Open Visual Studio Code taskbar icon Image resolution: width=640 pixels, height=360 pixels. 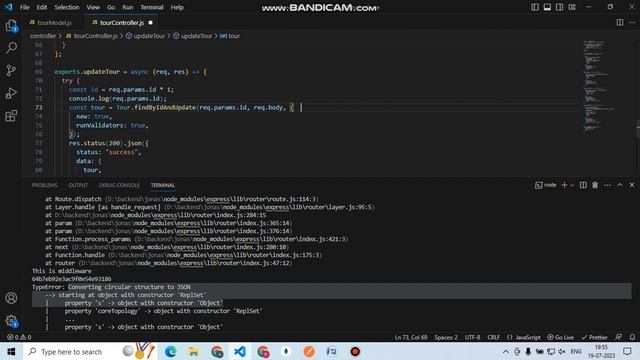240,351
